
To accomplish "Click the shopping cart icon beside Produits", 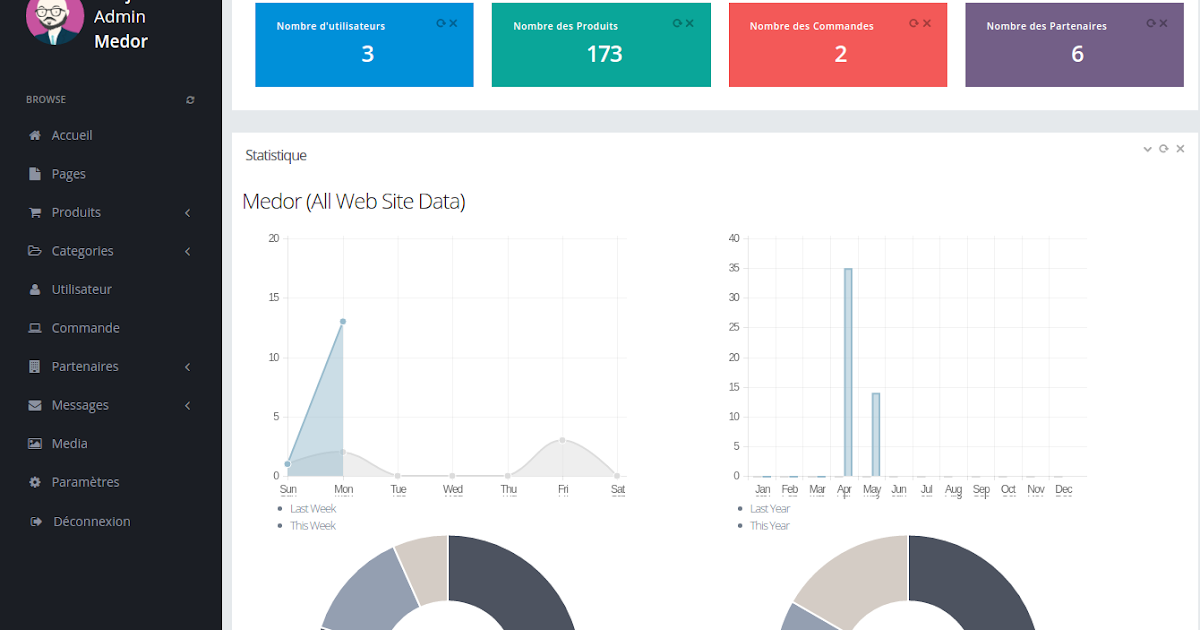I will point(35,212).
